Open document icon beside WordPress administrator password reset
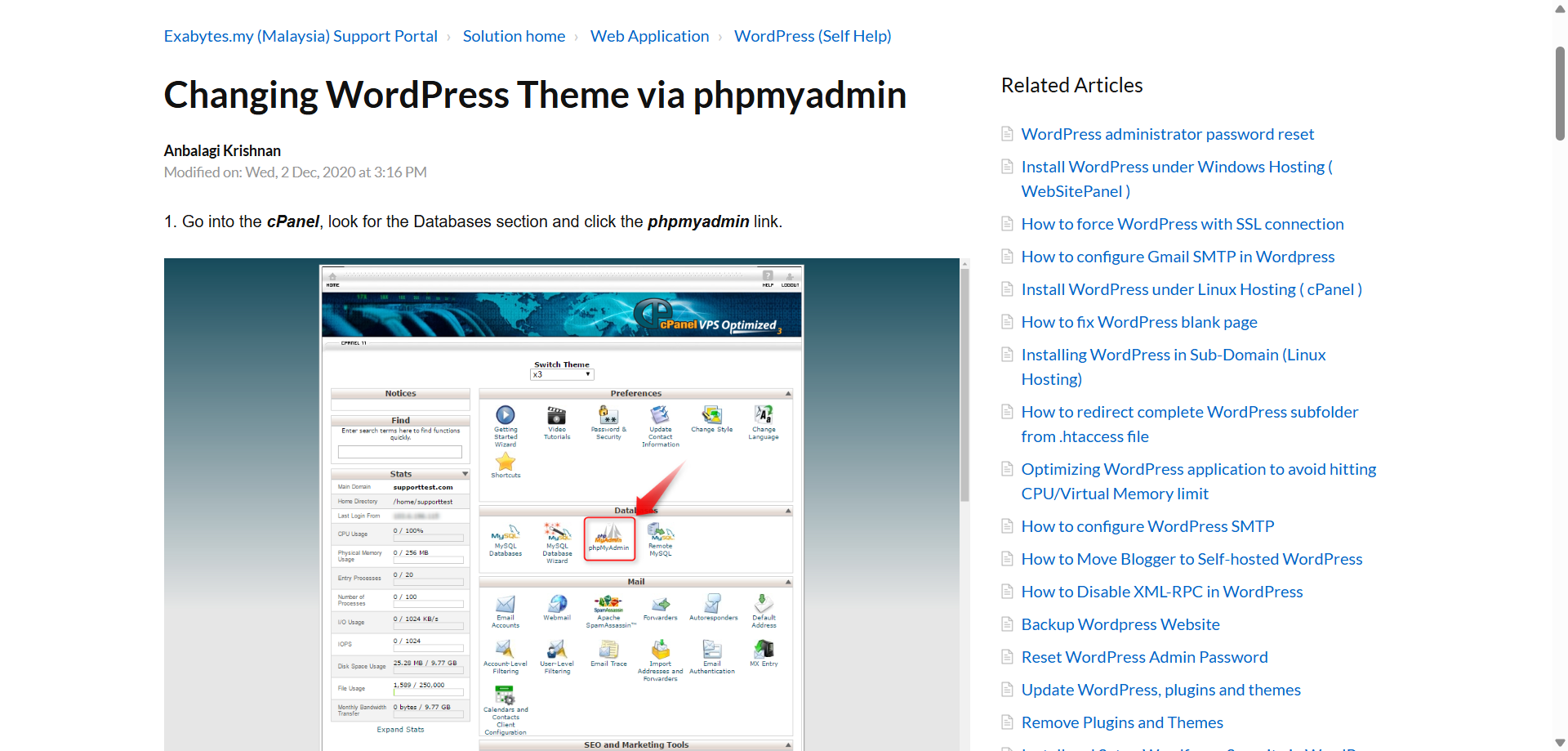This screenshot has height=751, width=1568. point(1007,133)
